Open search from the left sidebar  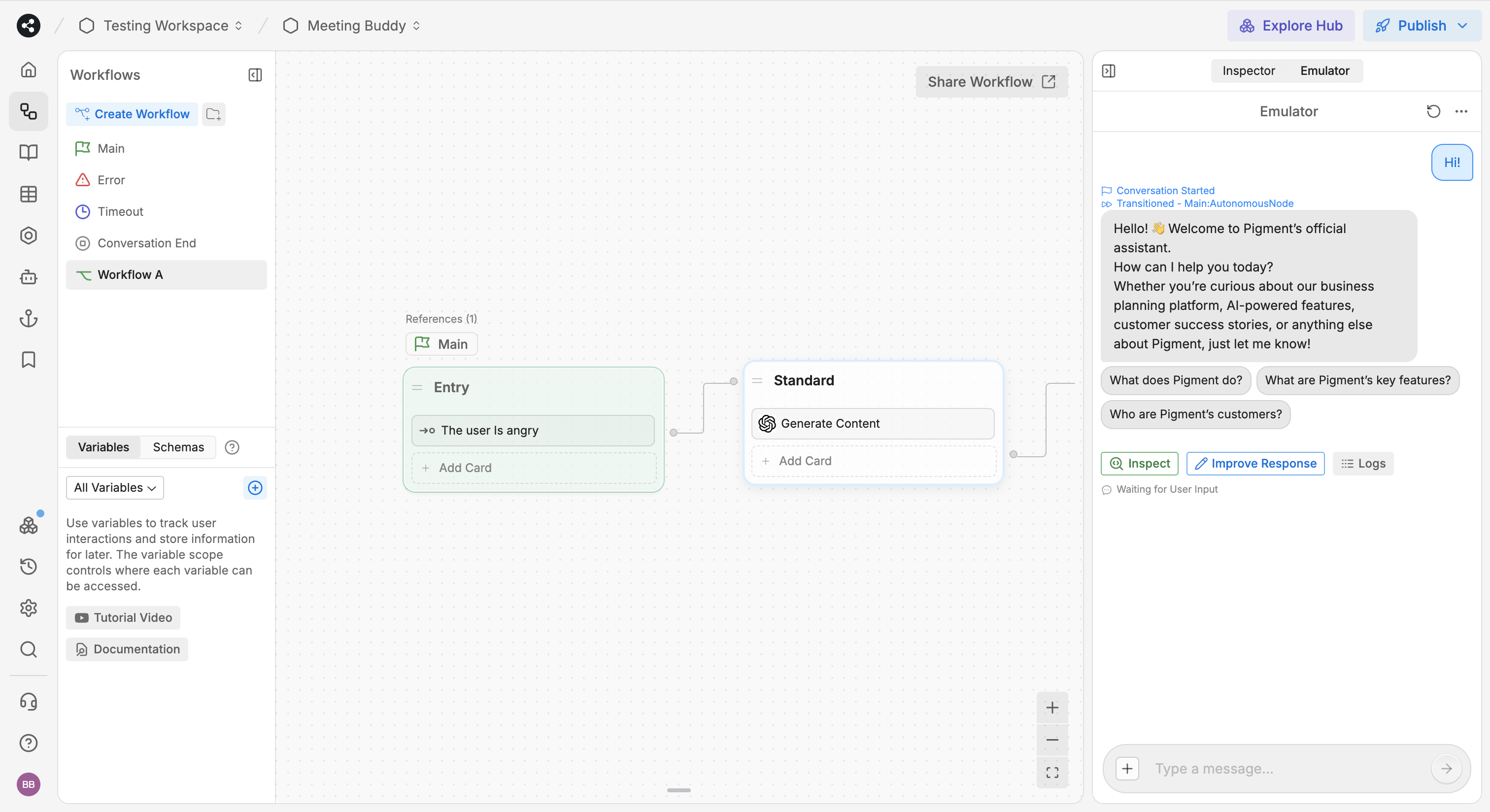(x=28, y=650)
